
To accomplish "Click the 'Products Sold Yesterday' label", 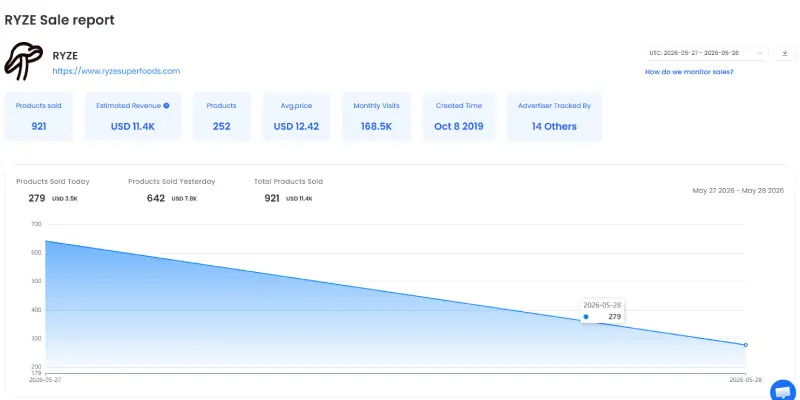I will pos(171,182).
